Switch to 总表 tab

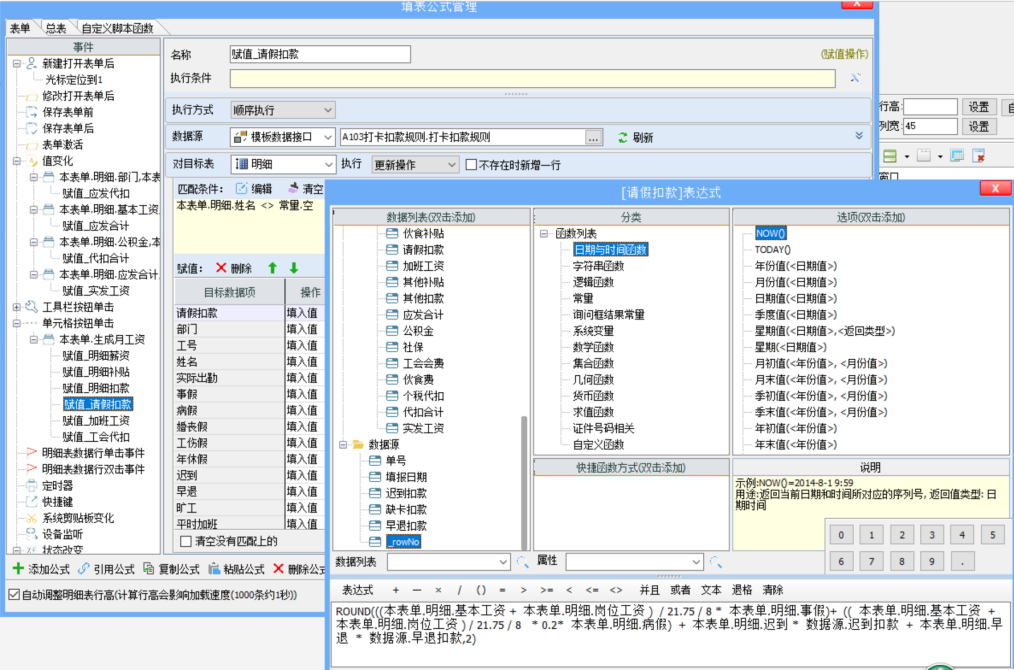click(56, 28)
